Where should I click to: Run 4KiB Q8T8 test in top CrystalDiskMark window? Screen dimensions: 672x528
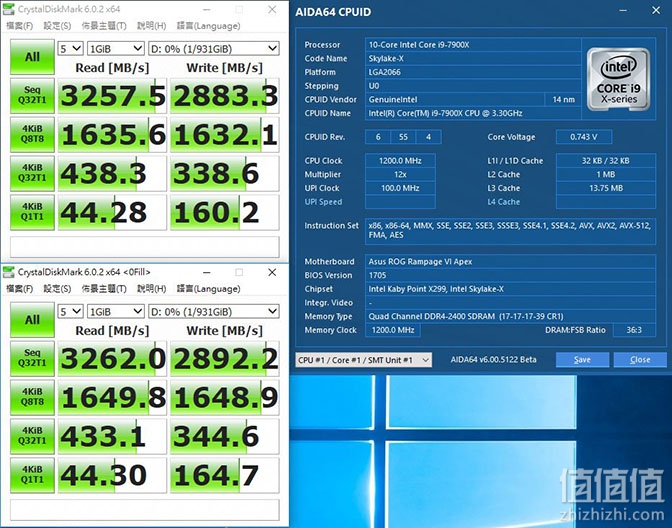tap(32, 134)
